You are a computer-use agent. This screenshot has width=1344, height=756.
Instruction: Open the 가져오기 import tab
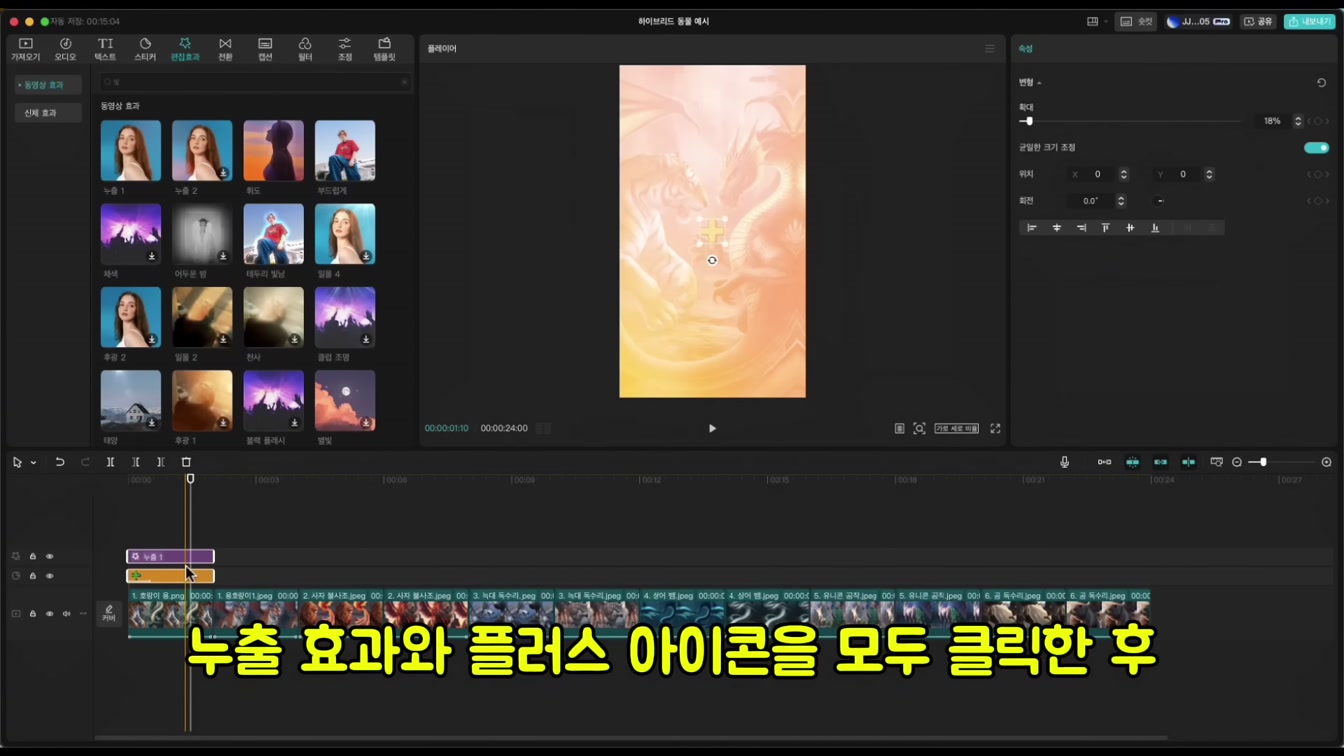click(26, 49)
